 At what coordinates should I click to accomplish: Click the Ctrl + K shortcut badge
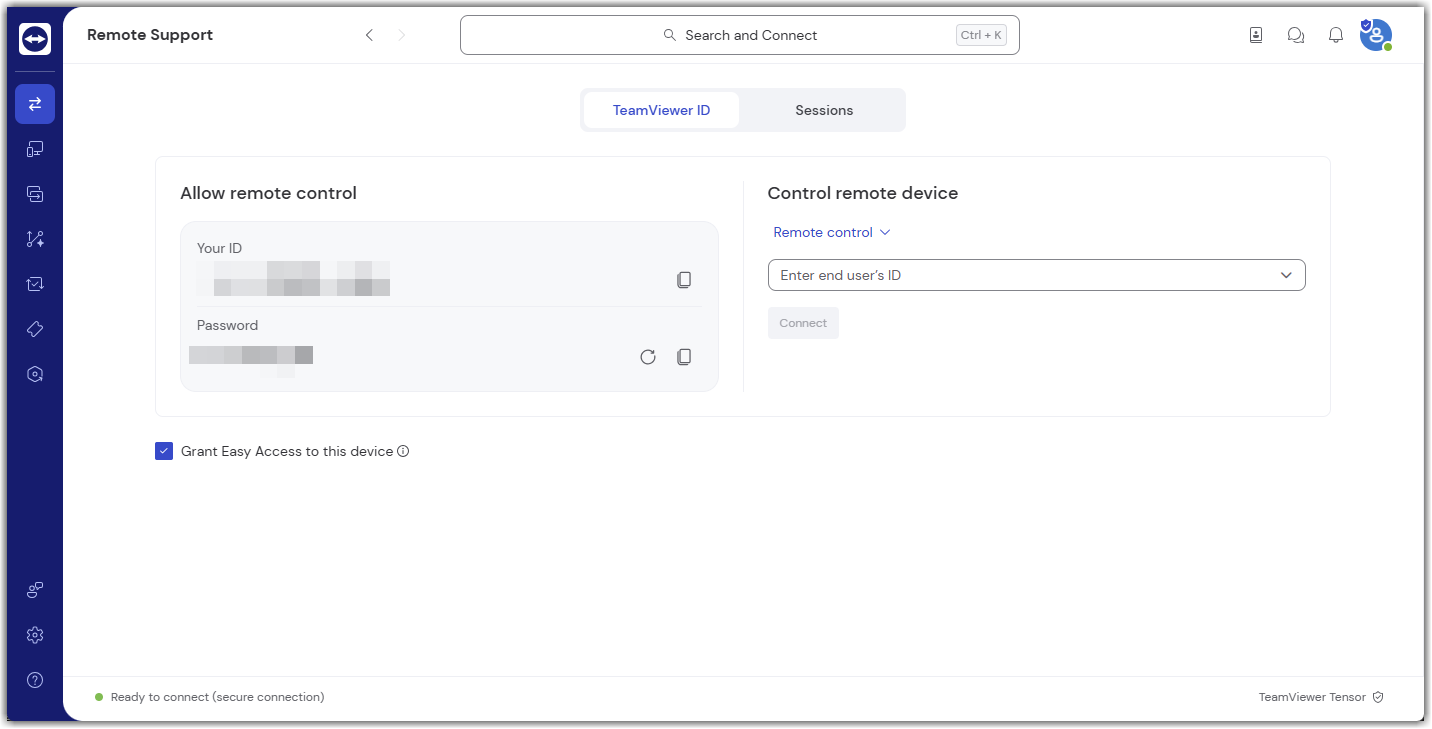click(981, 35)
